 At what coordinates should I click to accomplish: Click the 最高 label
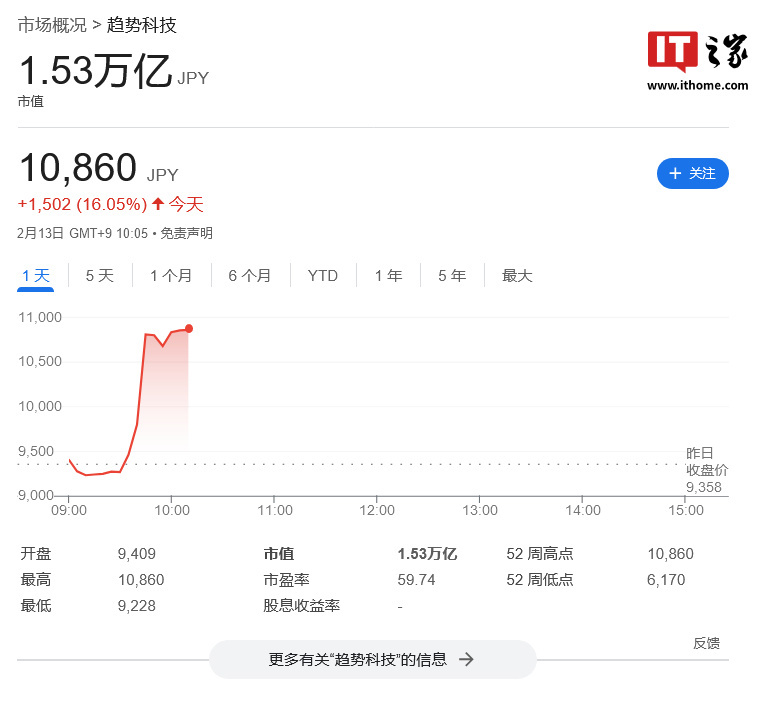click(36, 580)
